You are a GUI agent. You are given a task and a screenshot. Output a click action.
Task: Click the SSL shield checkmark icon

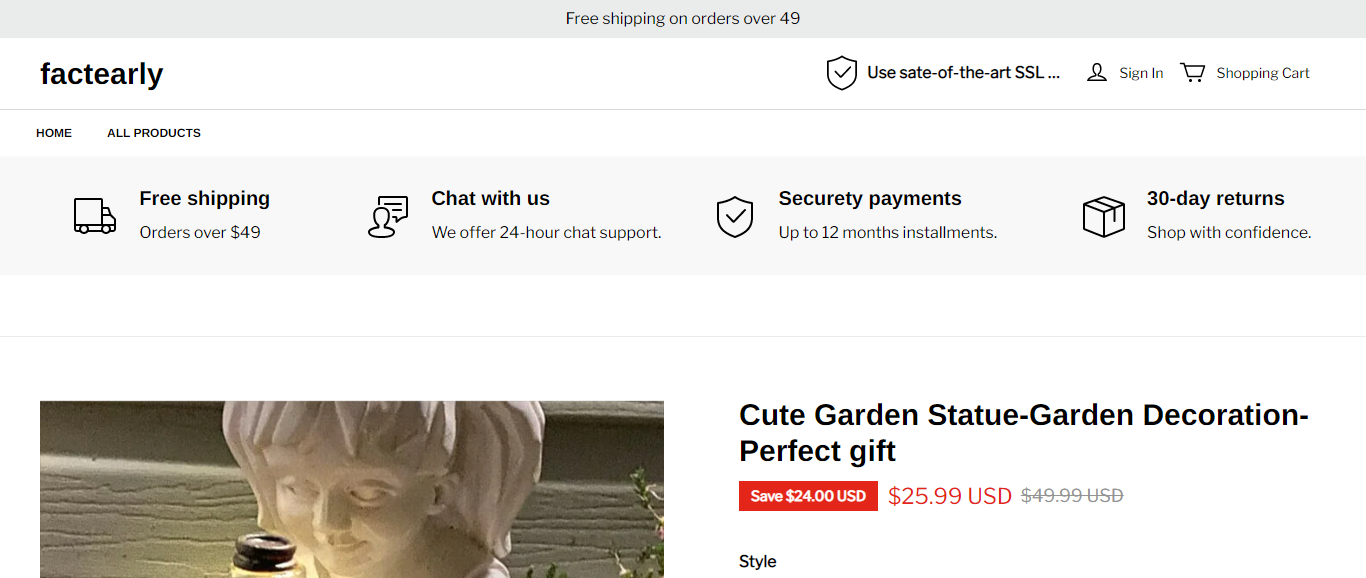pyautogui.click(x=842, y=73)
